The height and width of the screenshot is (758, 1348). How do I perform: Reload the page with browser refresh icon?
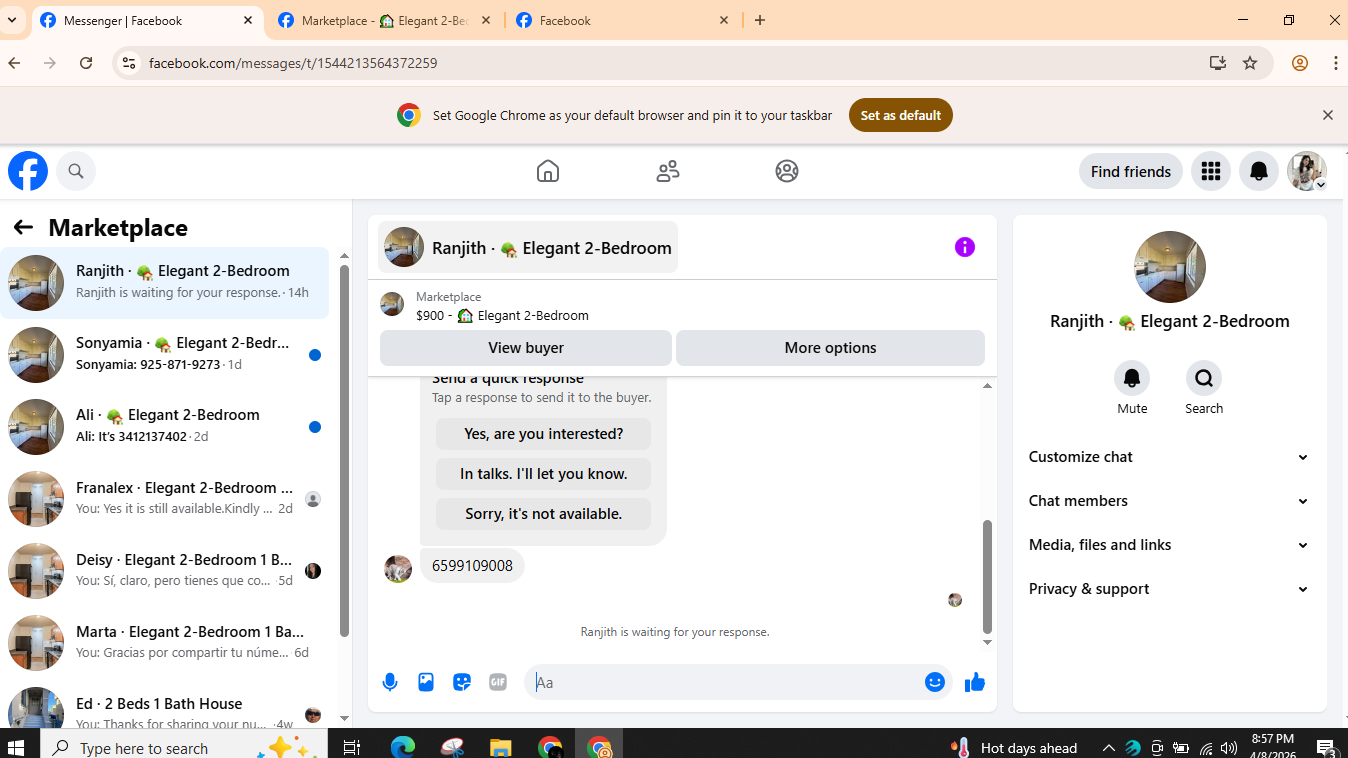pyautogui.click(x=86, y=63)
